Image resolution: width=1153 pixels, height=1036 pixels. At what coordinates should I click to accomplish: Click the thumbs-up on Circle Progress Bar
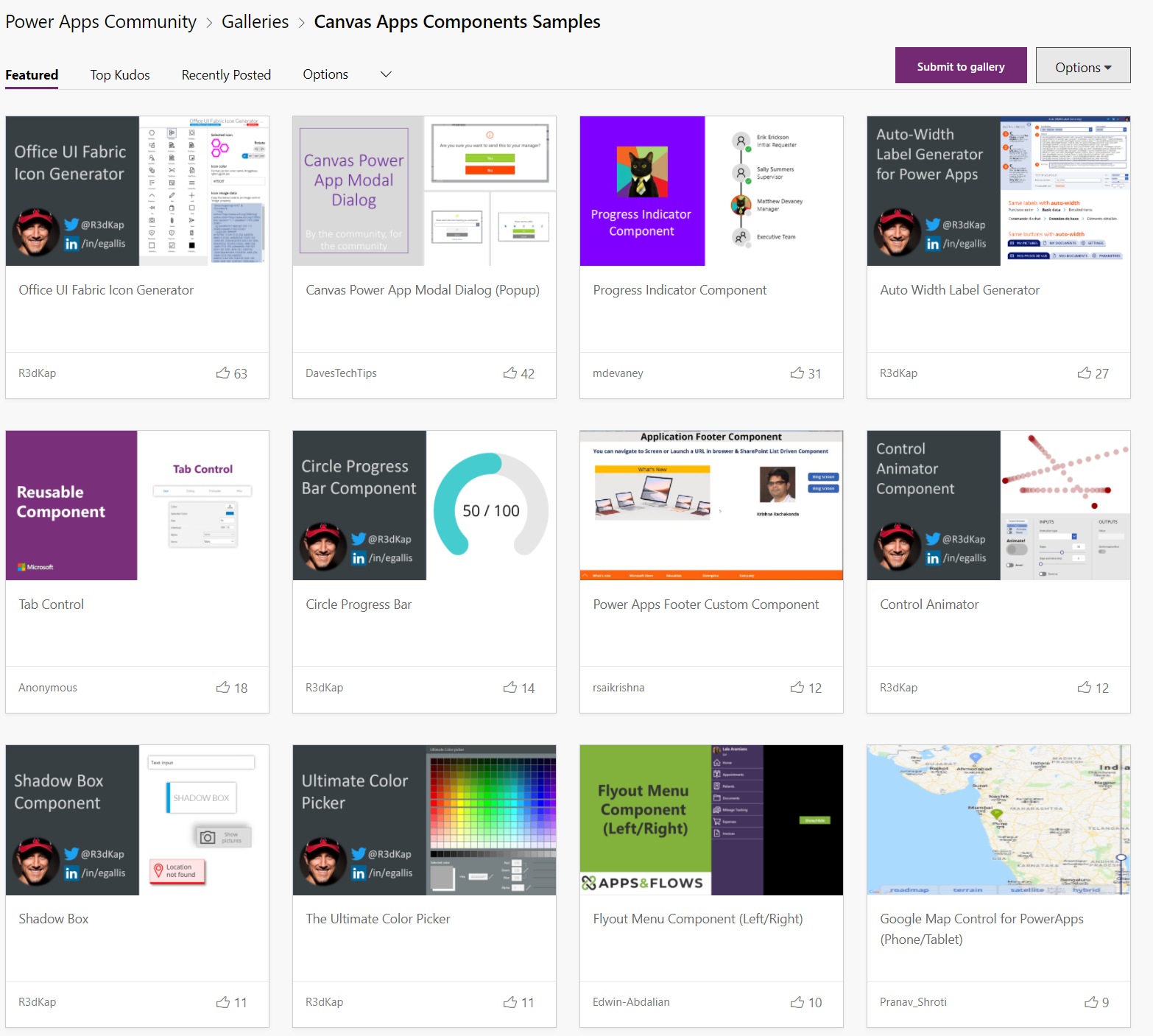(x=509, y=687)
